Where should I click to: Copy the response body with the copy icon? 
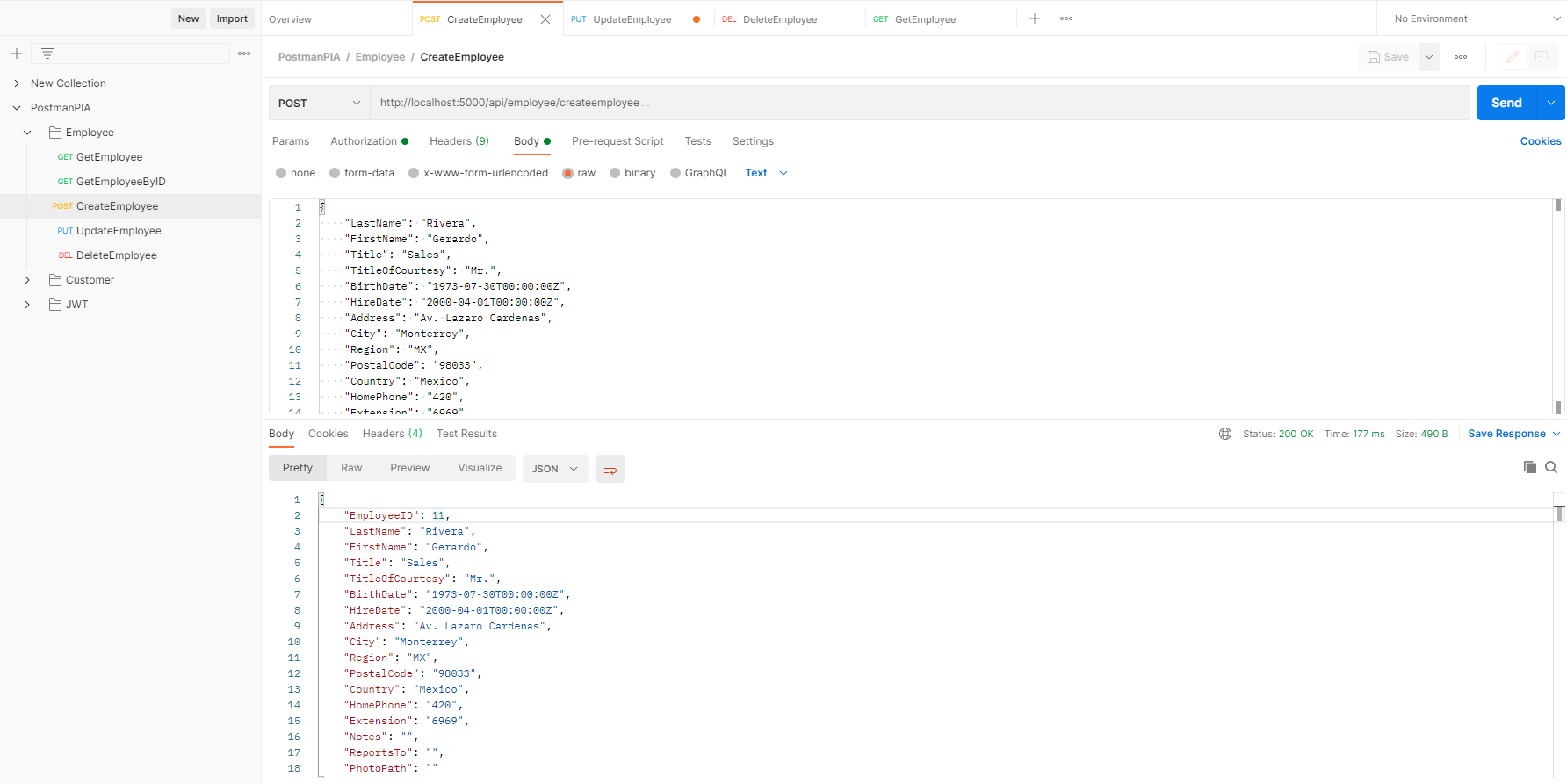pyautogui.click(x=1530, y=467)
